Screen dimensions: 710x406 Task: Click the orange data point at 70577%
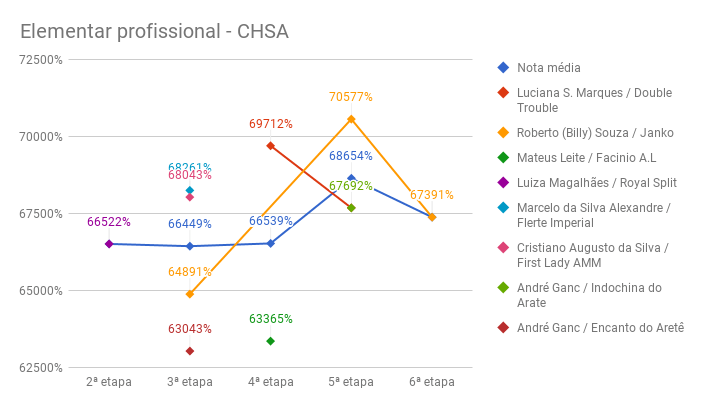pyautogui.click(x=351, y=119)
